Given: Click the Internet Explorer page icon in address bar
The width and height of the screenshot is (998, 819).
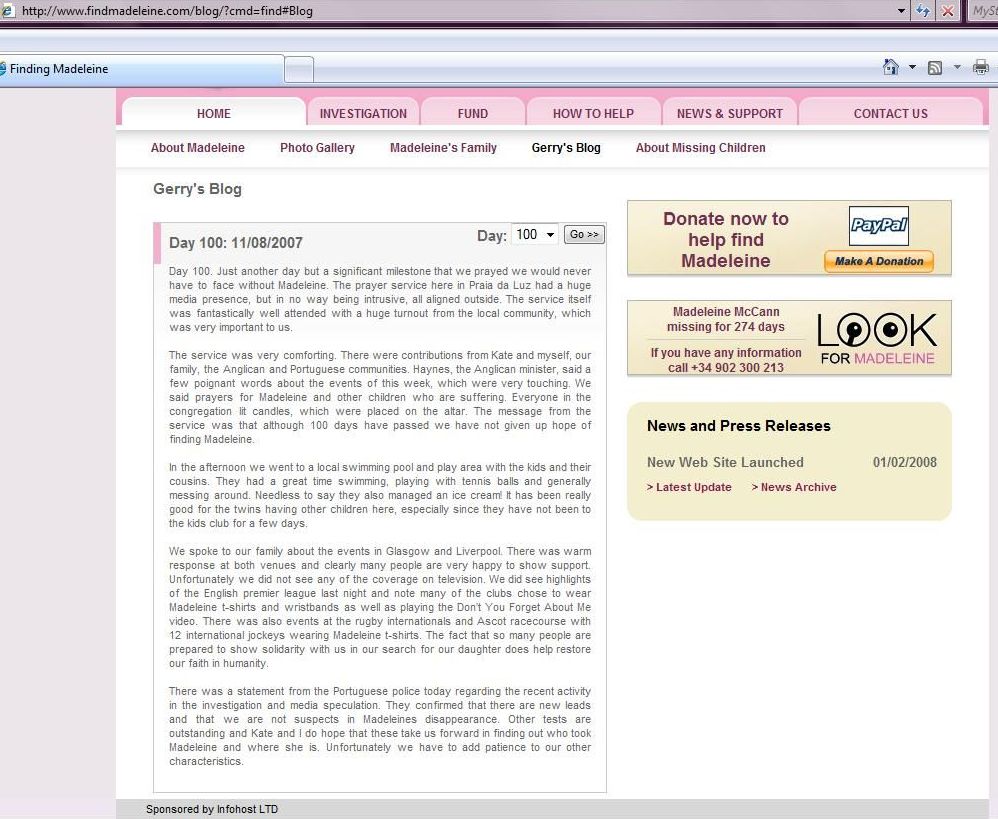Looking at the screenshot, I should point(7,11).
